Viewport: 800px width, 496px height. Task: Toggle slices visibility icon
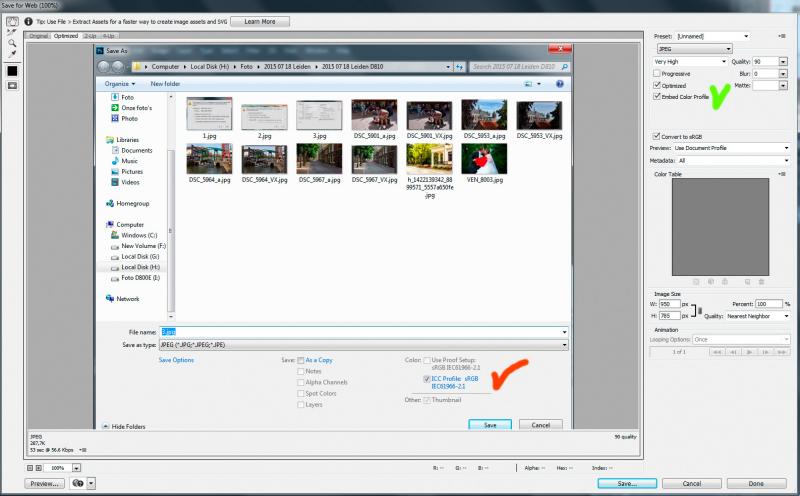tap(12, 86)
